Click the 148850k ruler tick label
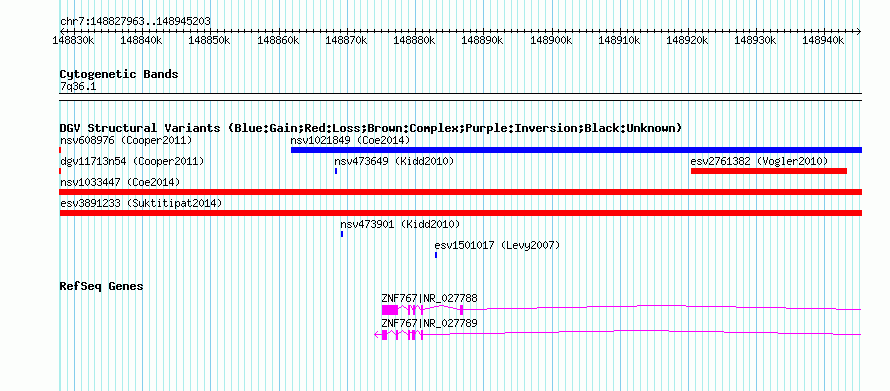This screenshot has width=890, height=391. tap(209, 40)
